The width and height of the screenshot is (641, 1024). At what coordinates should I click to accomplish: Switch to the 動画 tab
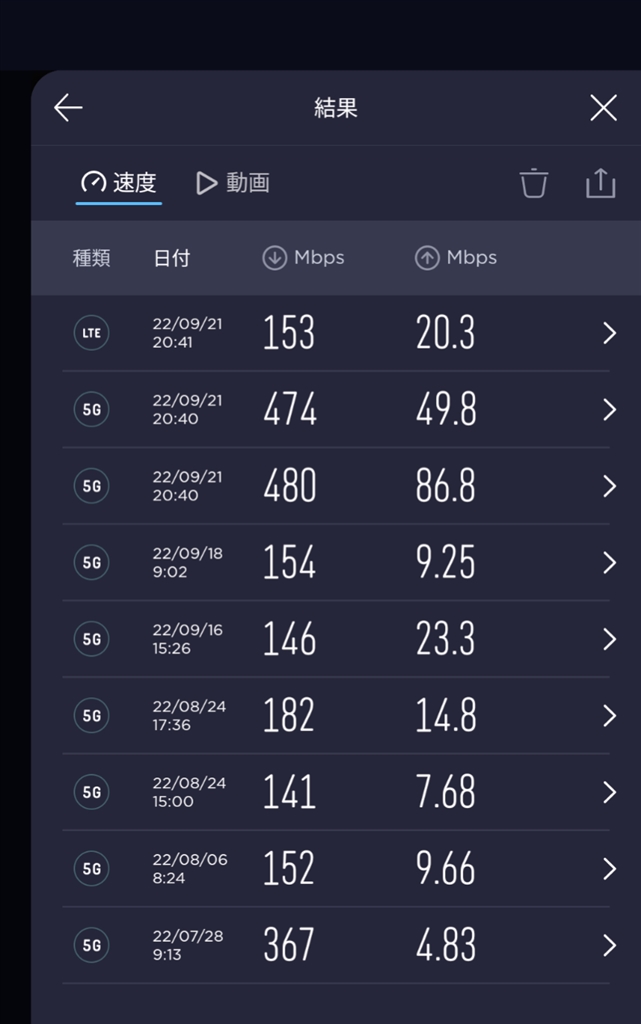[x=233, y=183]
